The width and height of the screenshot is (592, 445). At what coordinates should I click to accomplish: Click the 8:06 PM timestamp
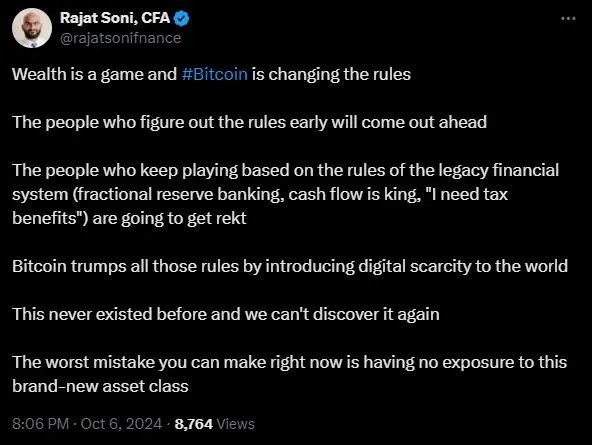[40, 424]
